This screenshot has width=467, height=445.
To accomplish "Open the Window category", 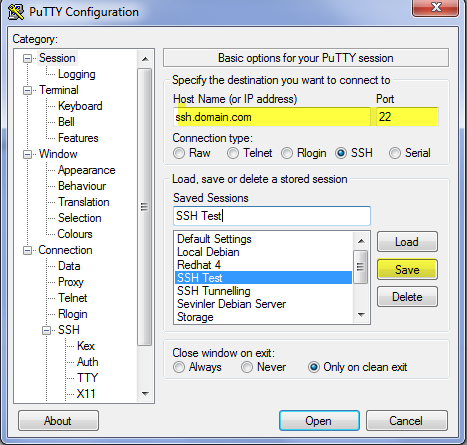I will click(58, 154).
